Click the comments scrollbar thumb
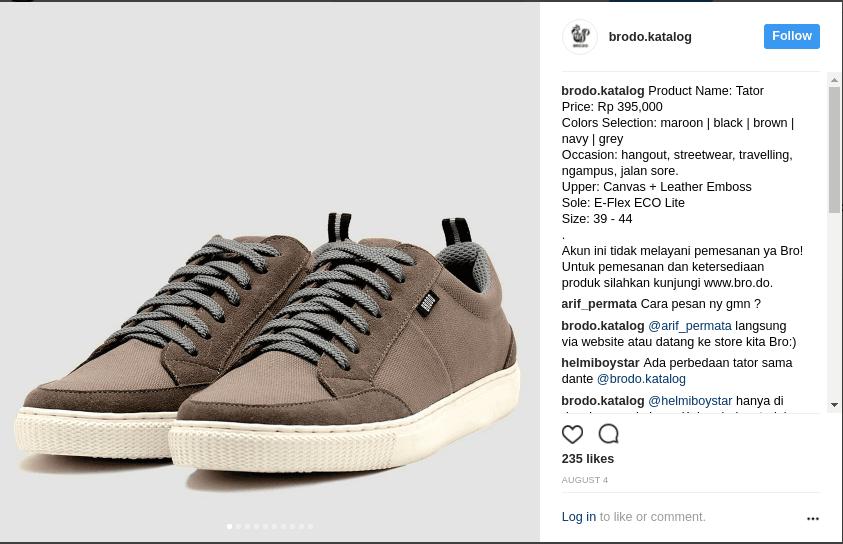Screen dimensions: 843x544 click(x=834, y=149)
